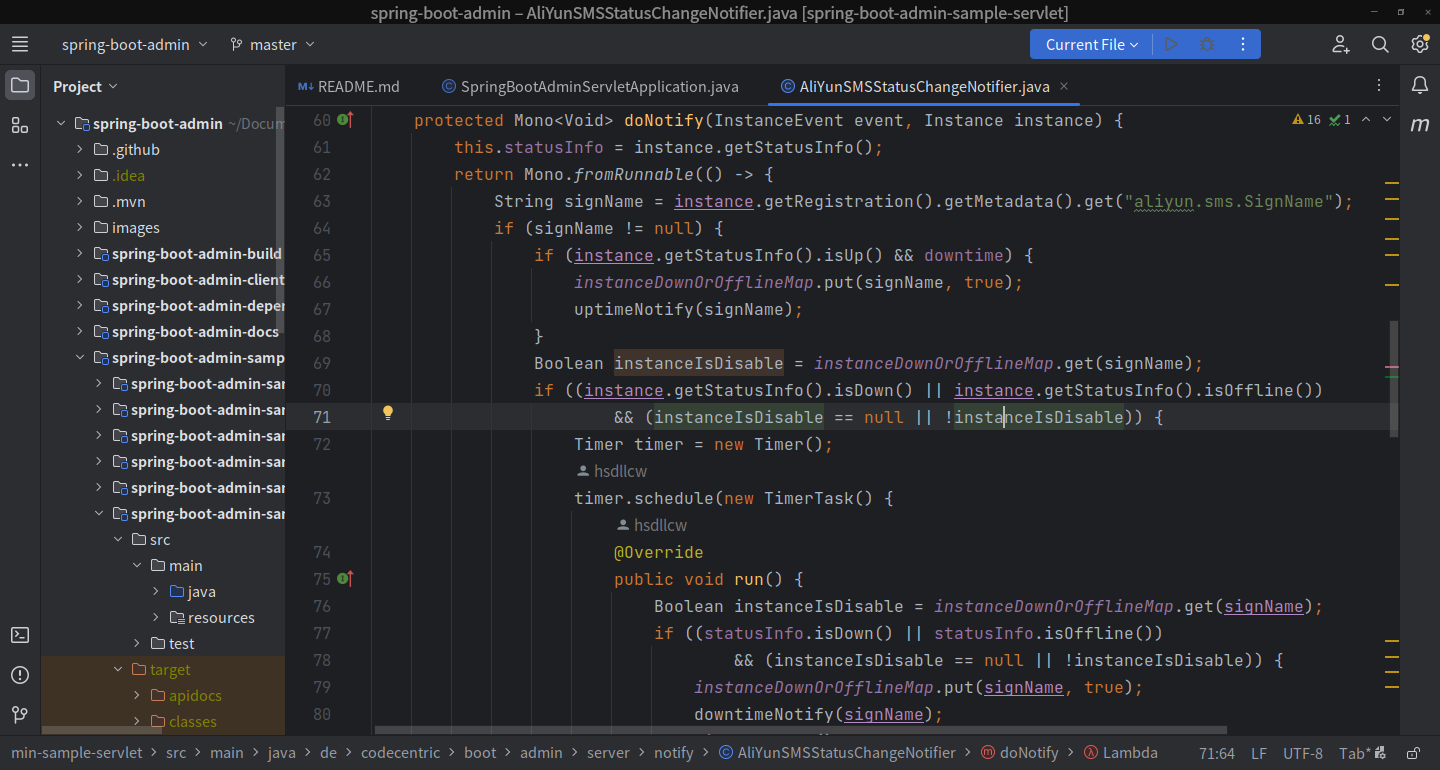Screen dimensions: 1440x770
Task: Click hsdllcw author hint above line 73
Action: tap(613, 471)
